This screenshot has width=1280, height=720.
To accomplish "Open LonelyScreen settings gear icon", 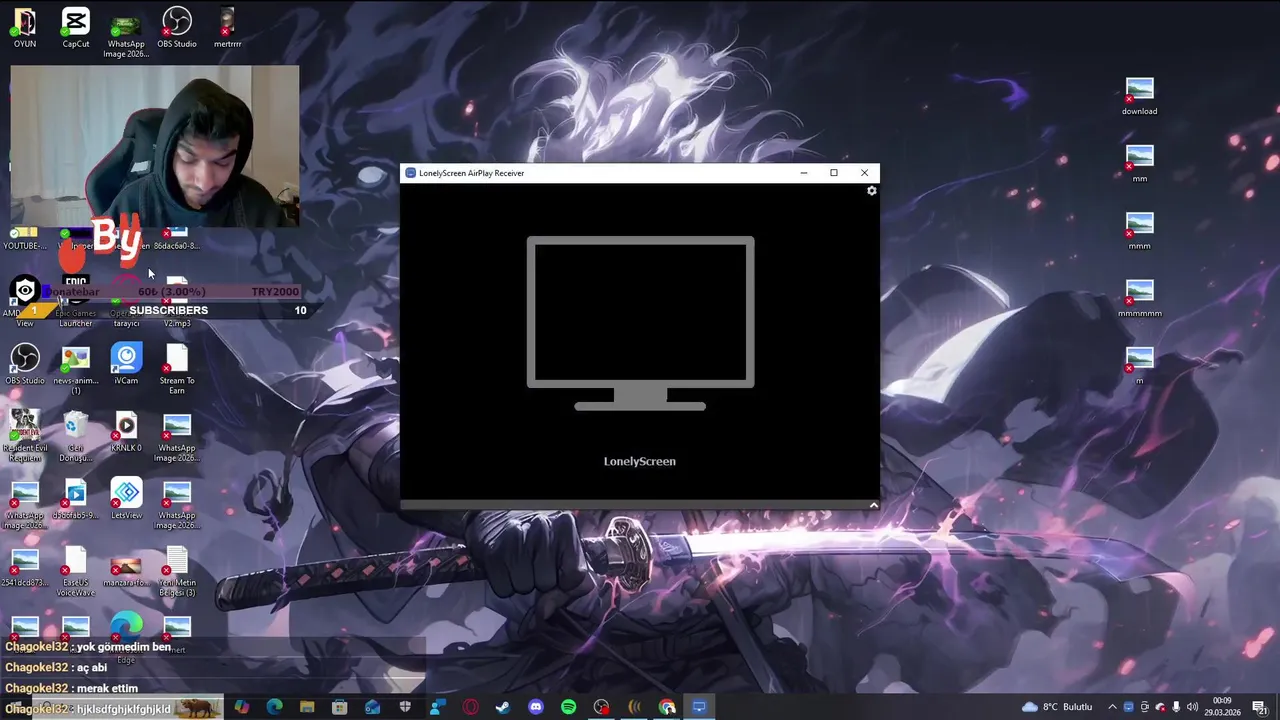I will point(871,191).
